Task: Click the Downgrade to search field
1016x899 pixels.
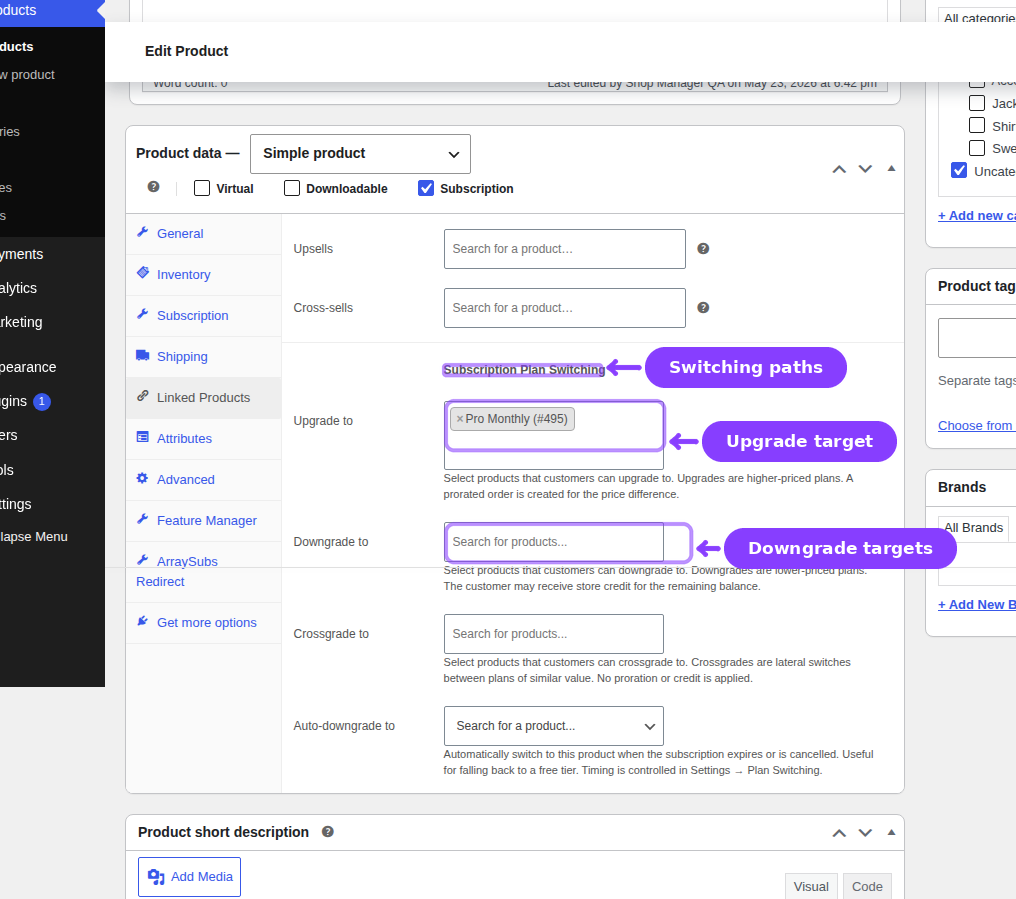Action: click(x=554, y=542)
